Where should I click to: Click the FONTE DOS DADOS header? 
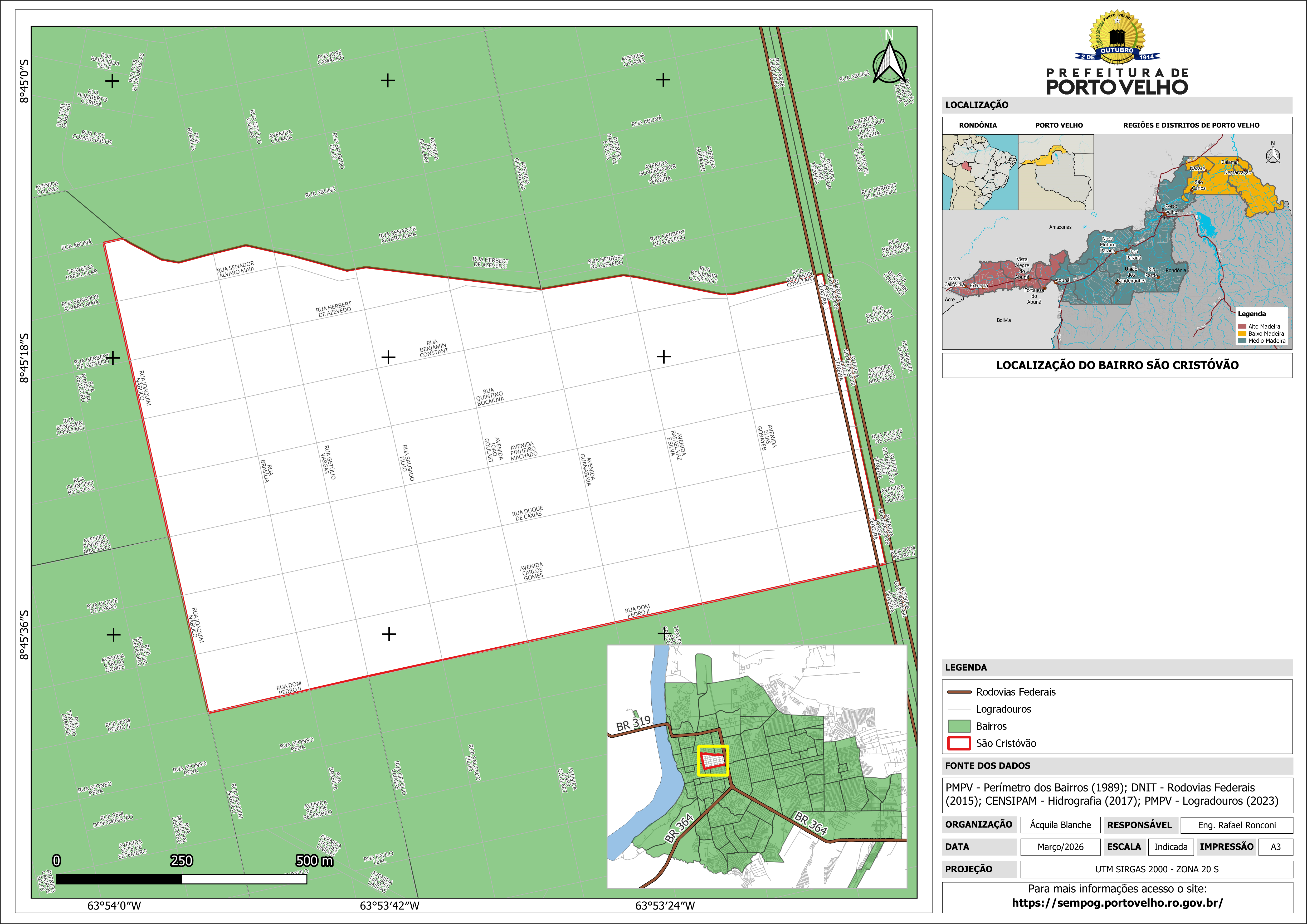988,766
